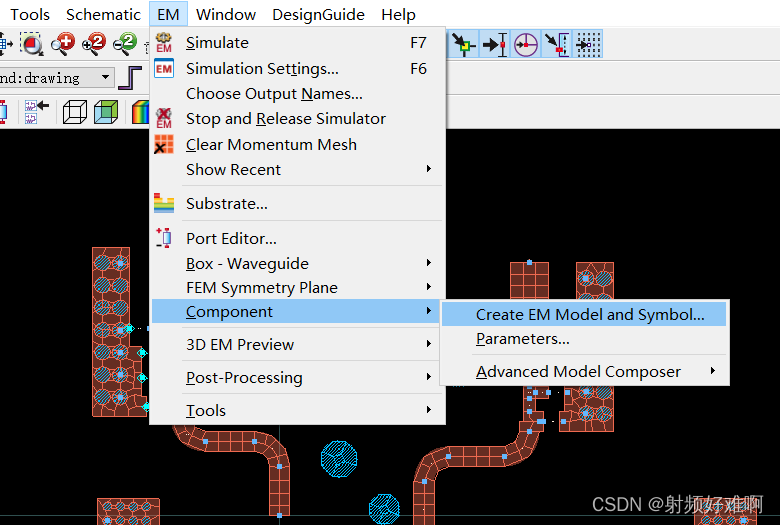Open the Tools menu in menu bar

click(30, 14)
